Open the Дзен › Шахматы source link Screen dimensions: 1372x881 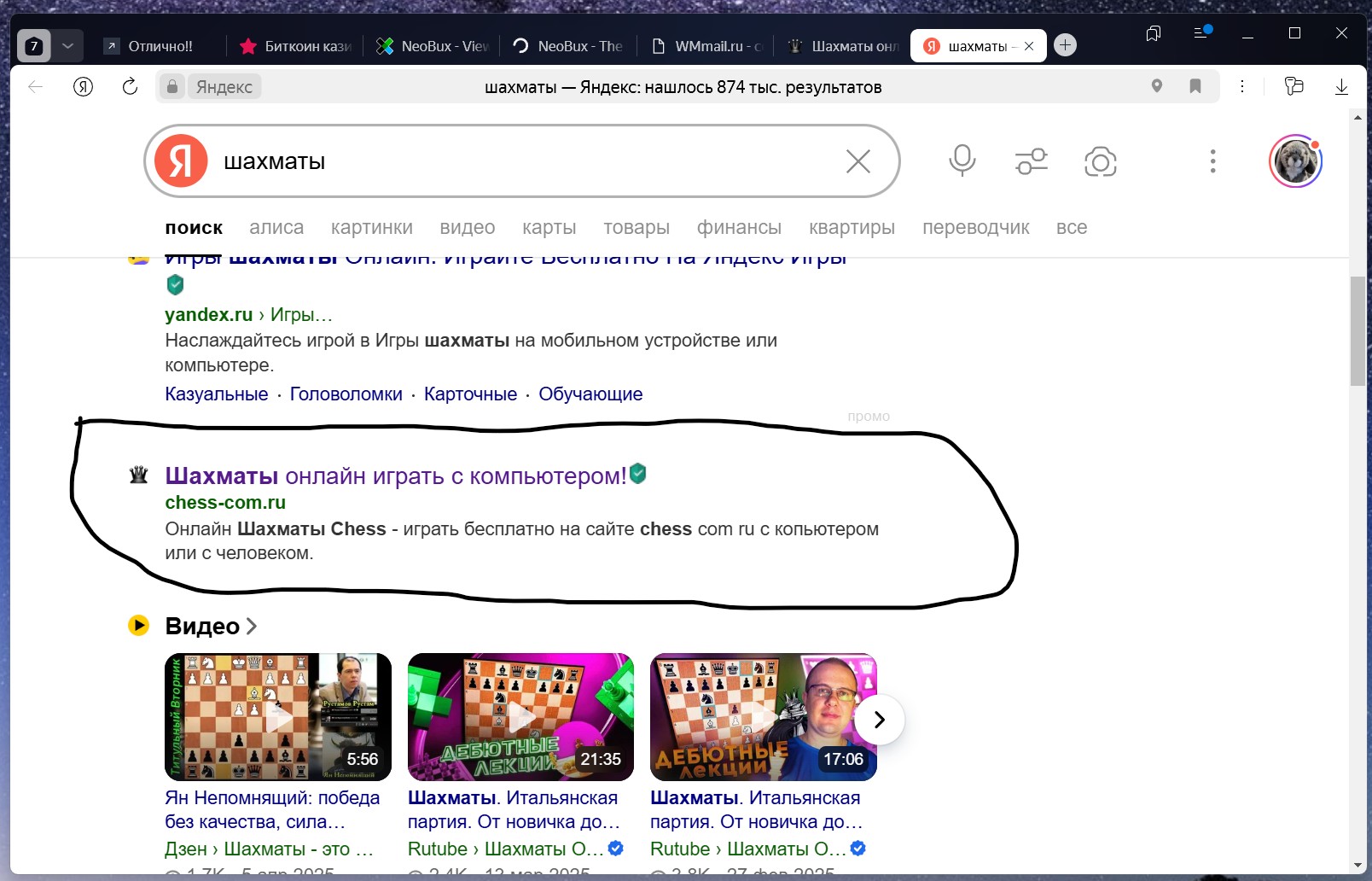coord(270,849)
